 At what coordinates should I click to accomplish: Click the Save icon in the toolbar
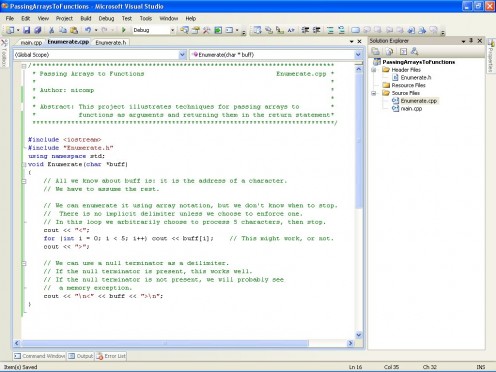(x=26, y=30)
